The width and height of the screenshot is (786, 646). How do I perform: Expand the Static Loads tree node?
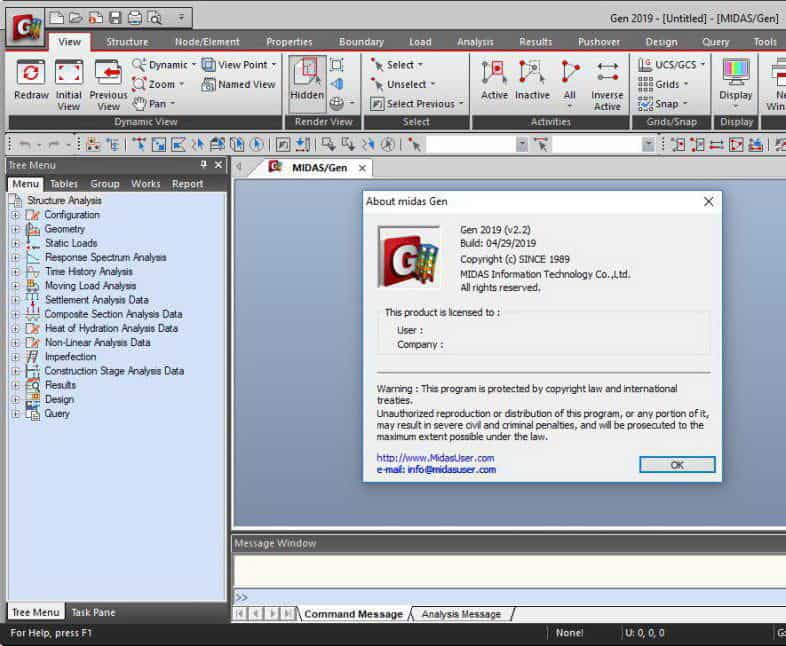pos(16,243)
